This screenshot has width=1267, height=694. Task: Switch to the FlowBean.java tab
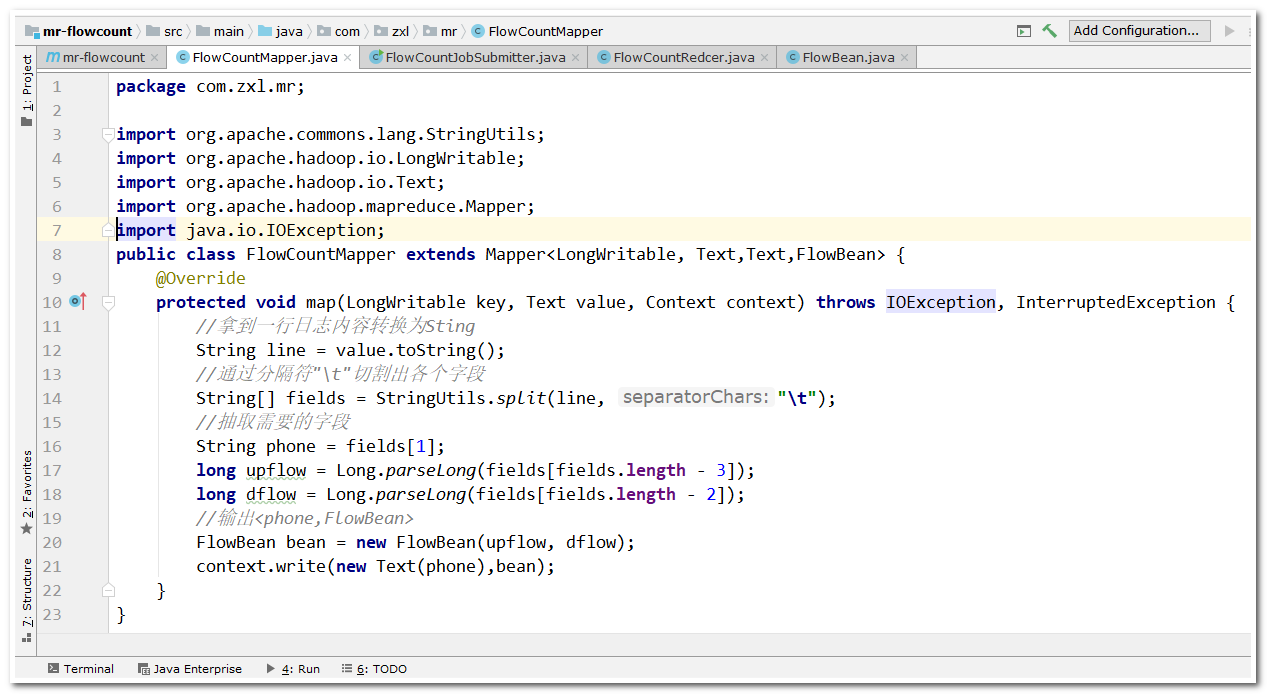[x=848, y=58]
